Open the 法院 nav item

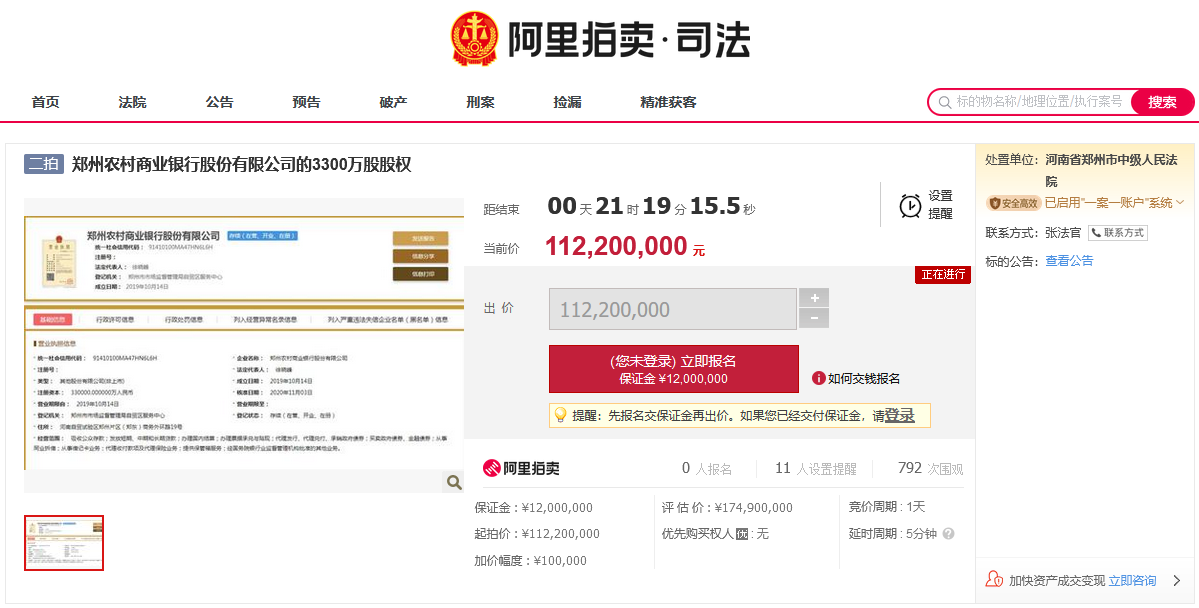(132, 102)
